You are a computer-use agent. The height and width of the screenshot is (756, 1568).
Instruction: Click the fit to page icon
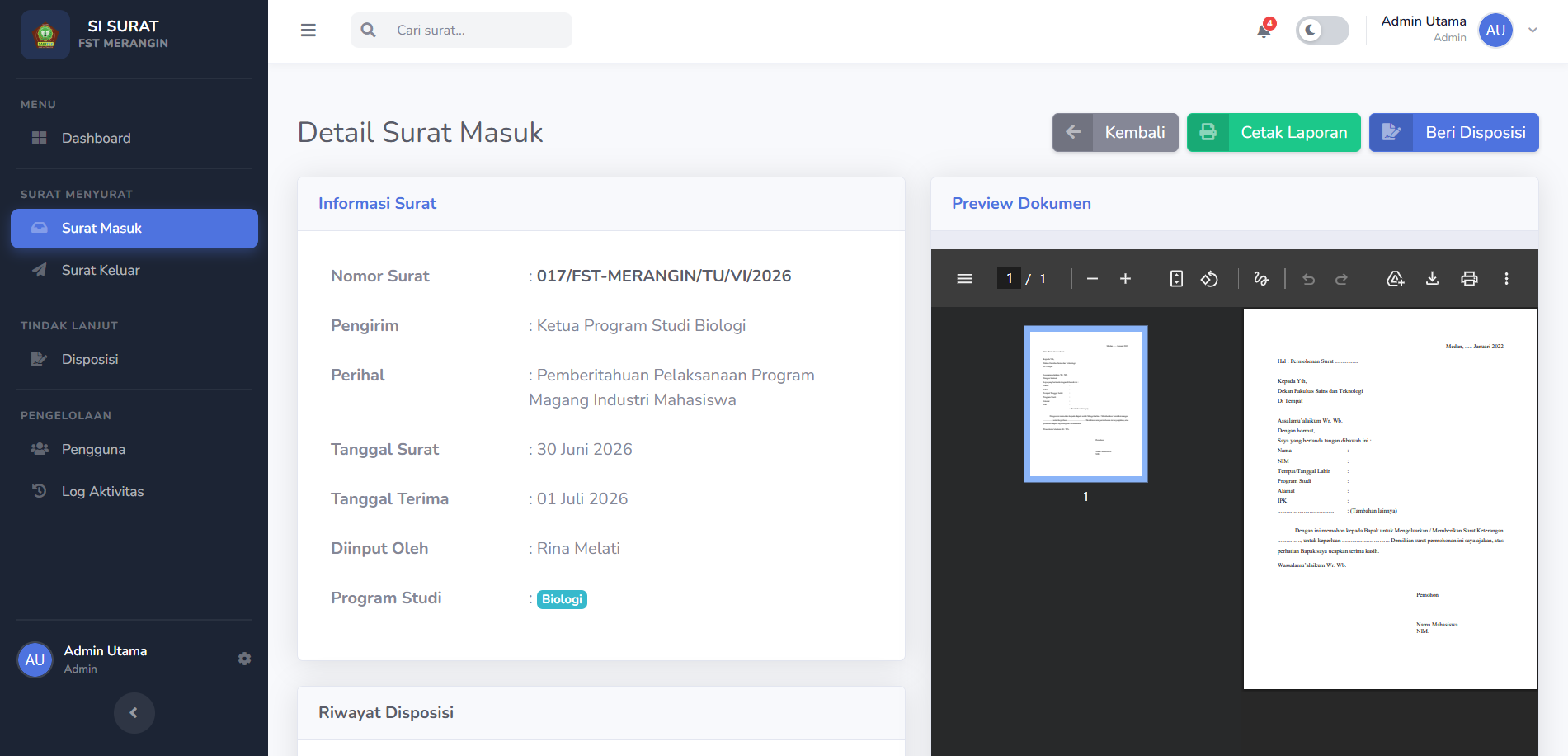(x=1176, y=279)
